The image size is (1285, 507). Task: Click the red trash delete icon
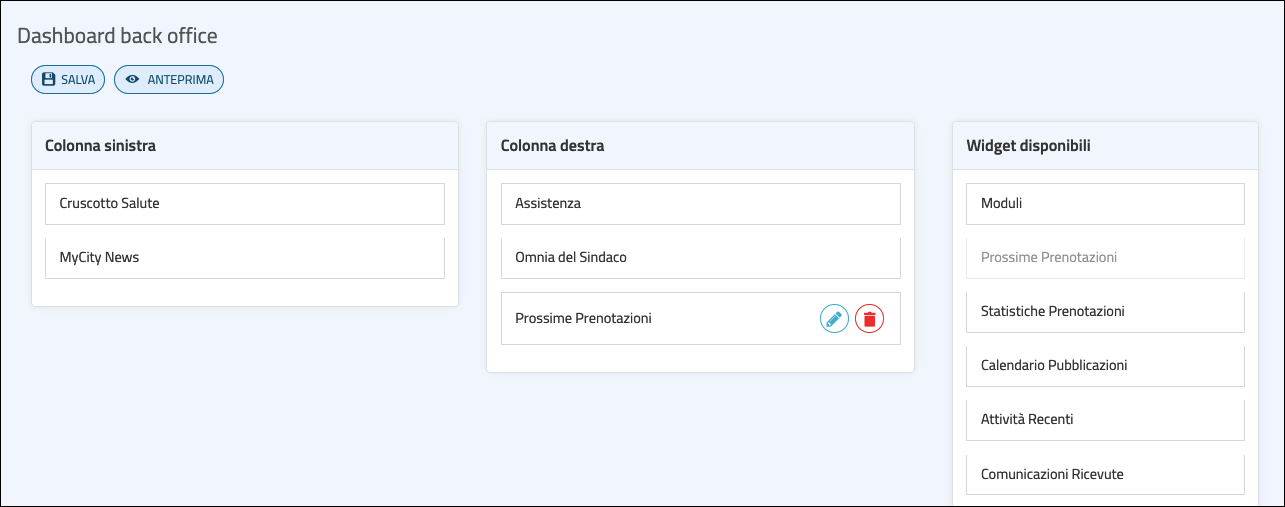870,319
